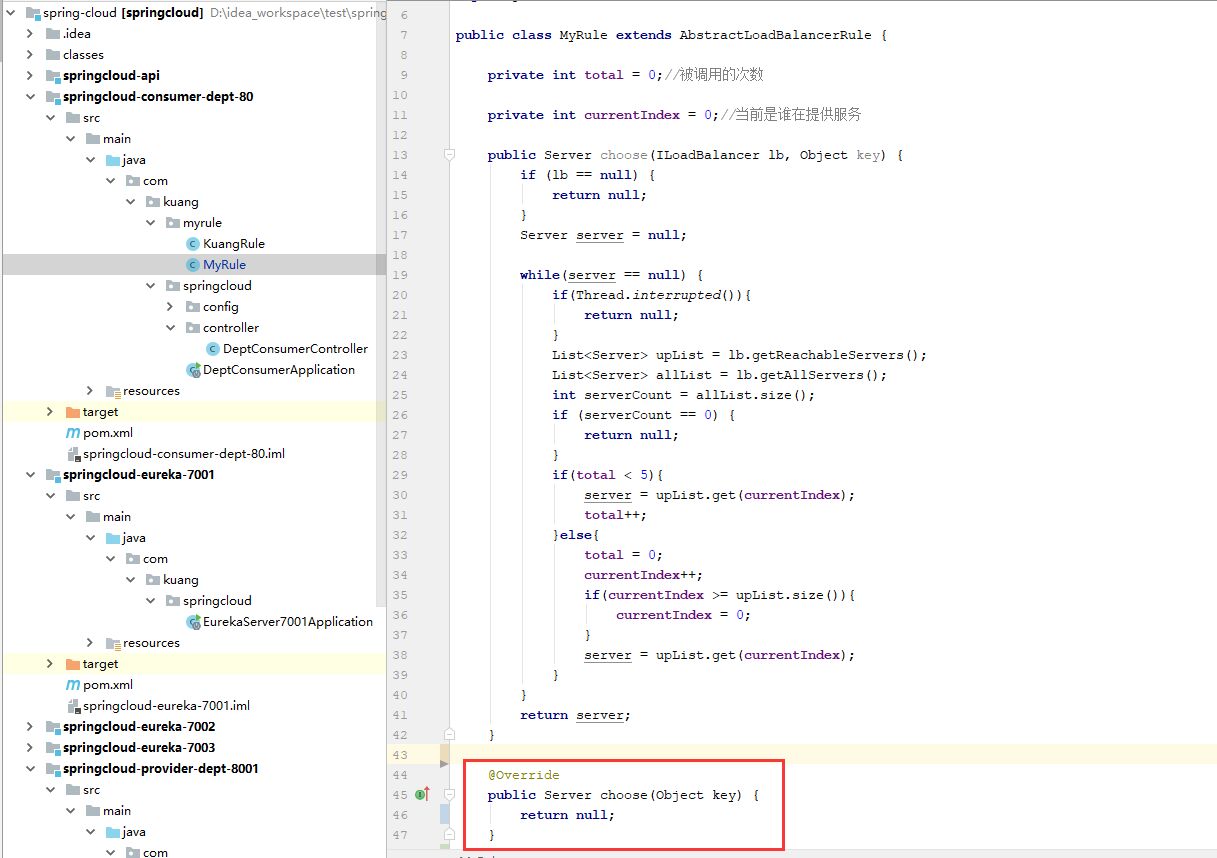Fold the choose method at line 13

pyautogui.click(x=449, y=155)
